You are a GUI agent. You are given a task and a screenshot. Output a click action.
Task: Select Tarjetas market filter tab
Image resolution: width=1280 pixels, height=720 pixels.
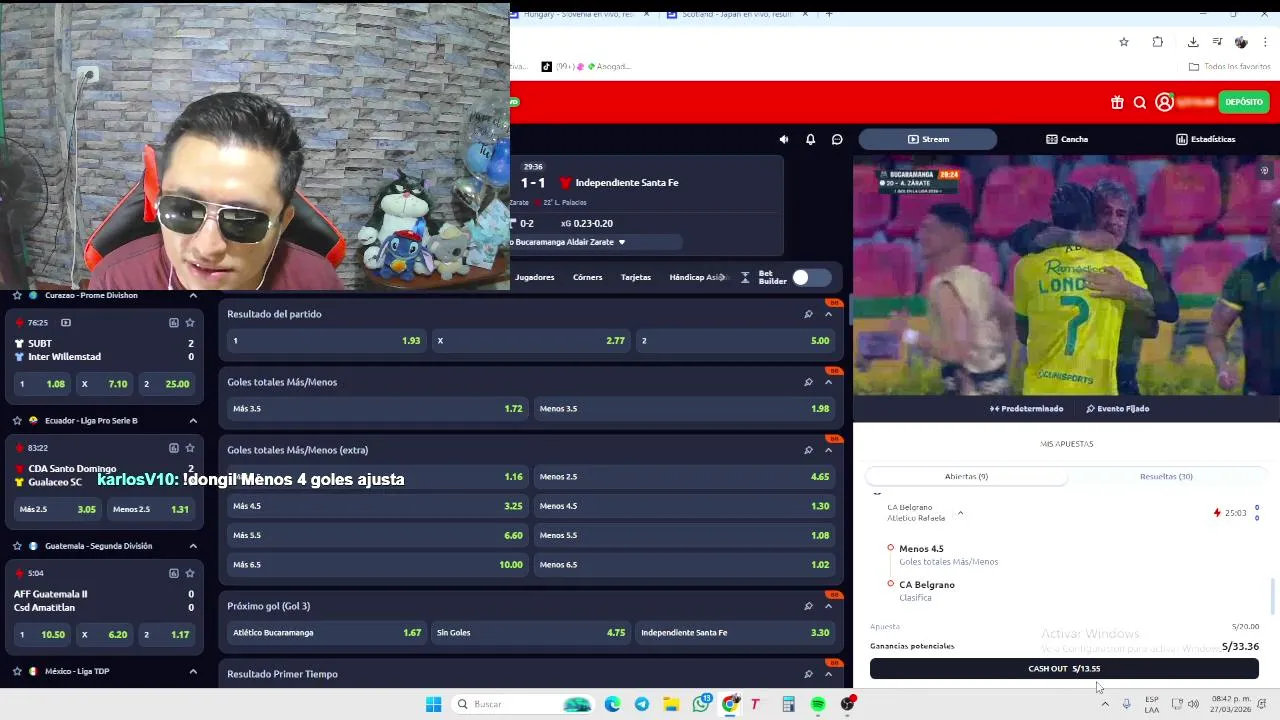click(x=635, y=277)
